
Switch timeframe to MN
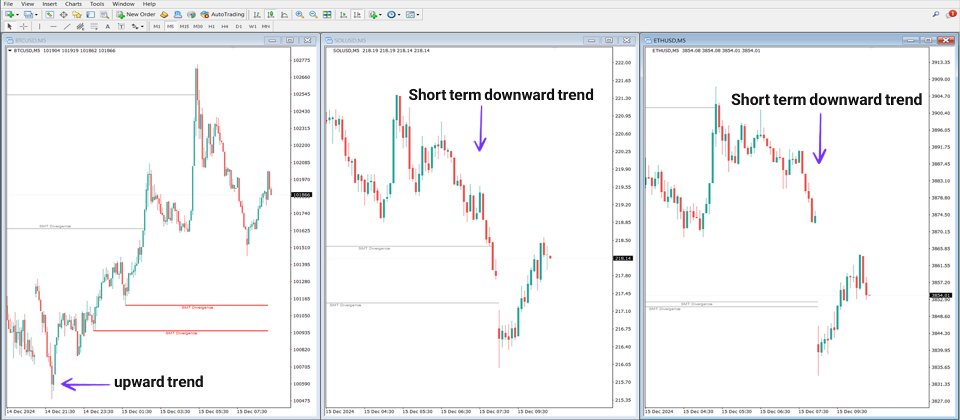[x=266, y=26]
